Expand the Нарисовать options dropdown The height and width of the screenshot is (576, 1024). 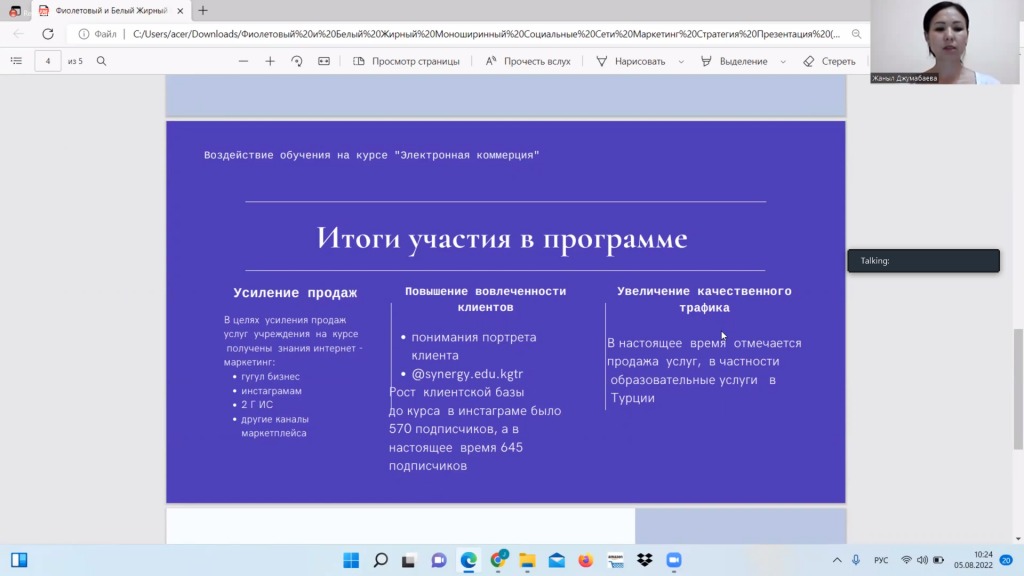(x=681, y=61)
